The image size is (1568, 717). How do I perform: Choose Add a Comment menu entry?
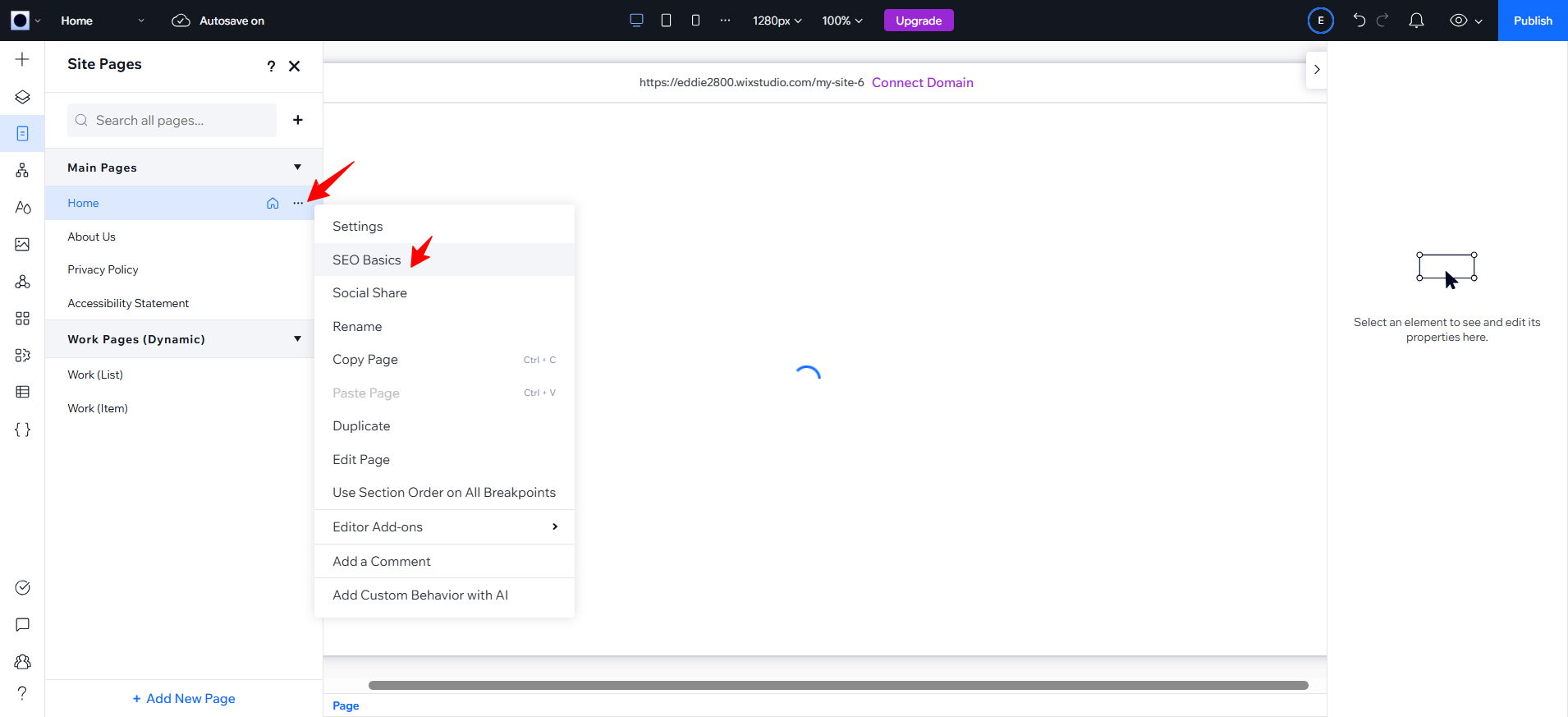(444, 561)
